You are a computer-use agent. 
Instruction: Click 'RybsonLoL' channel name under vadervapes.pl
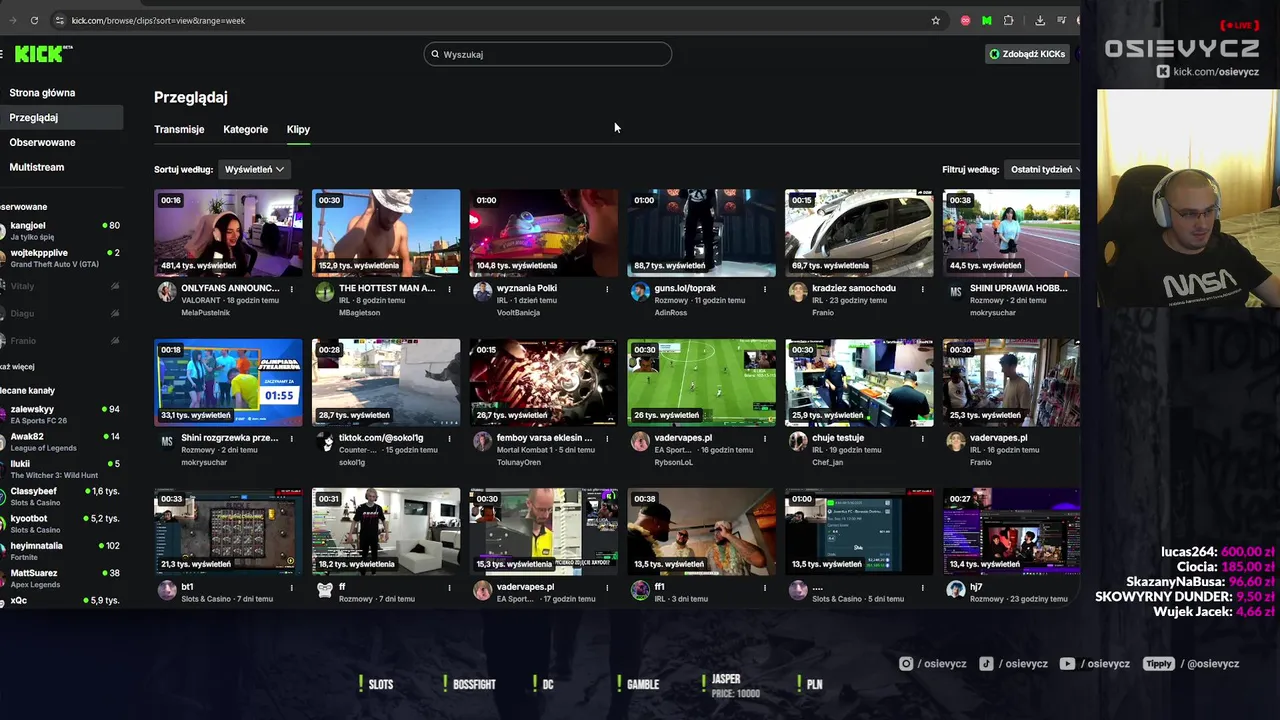point(674,462)
